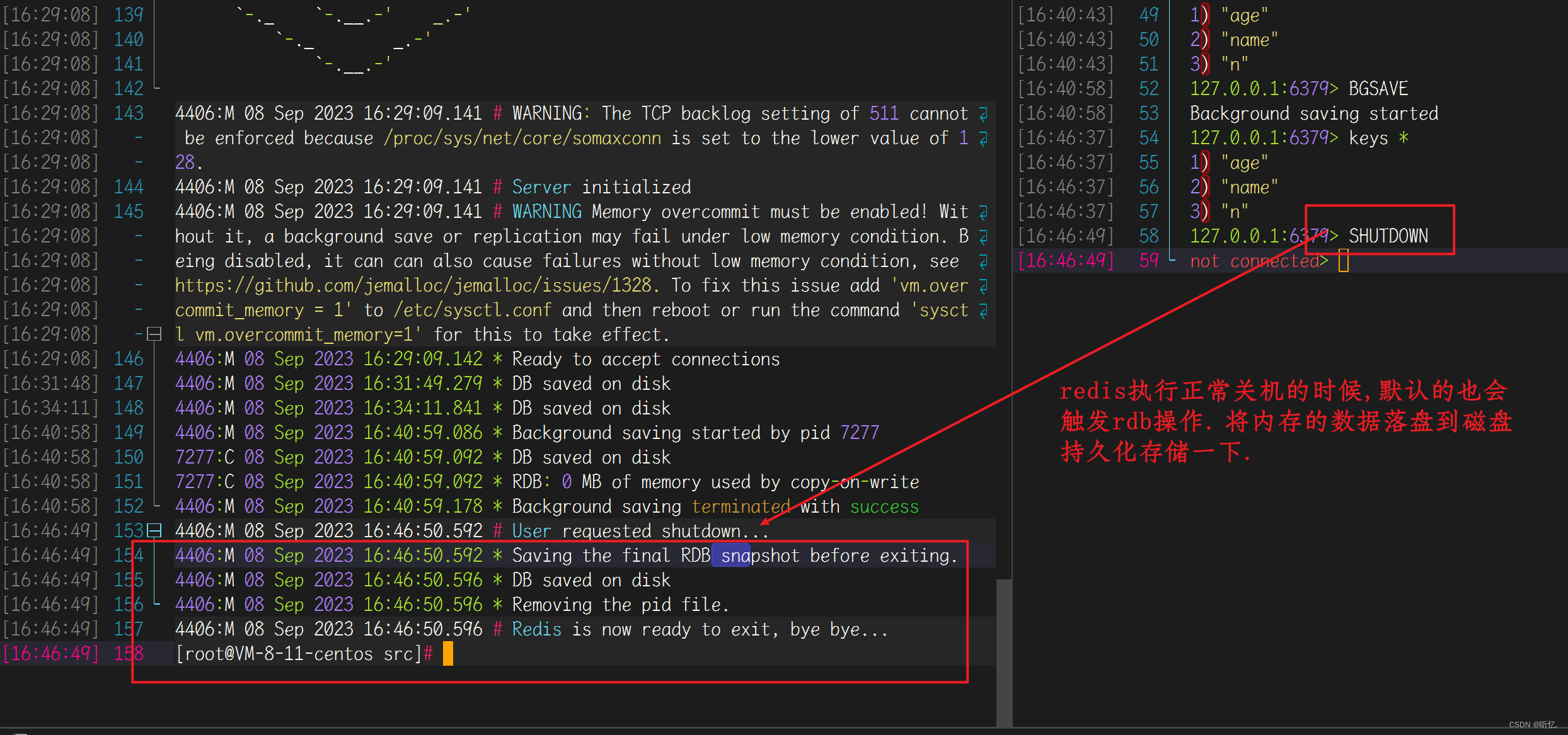1568x735 pixels.
Task: Select line number 158 in the left gutter
Action: (129, 654)
